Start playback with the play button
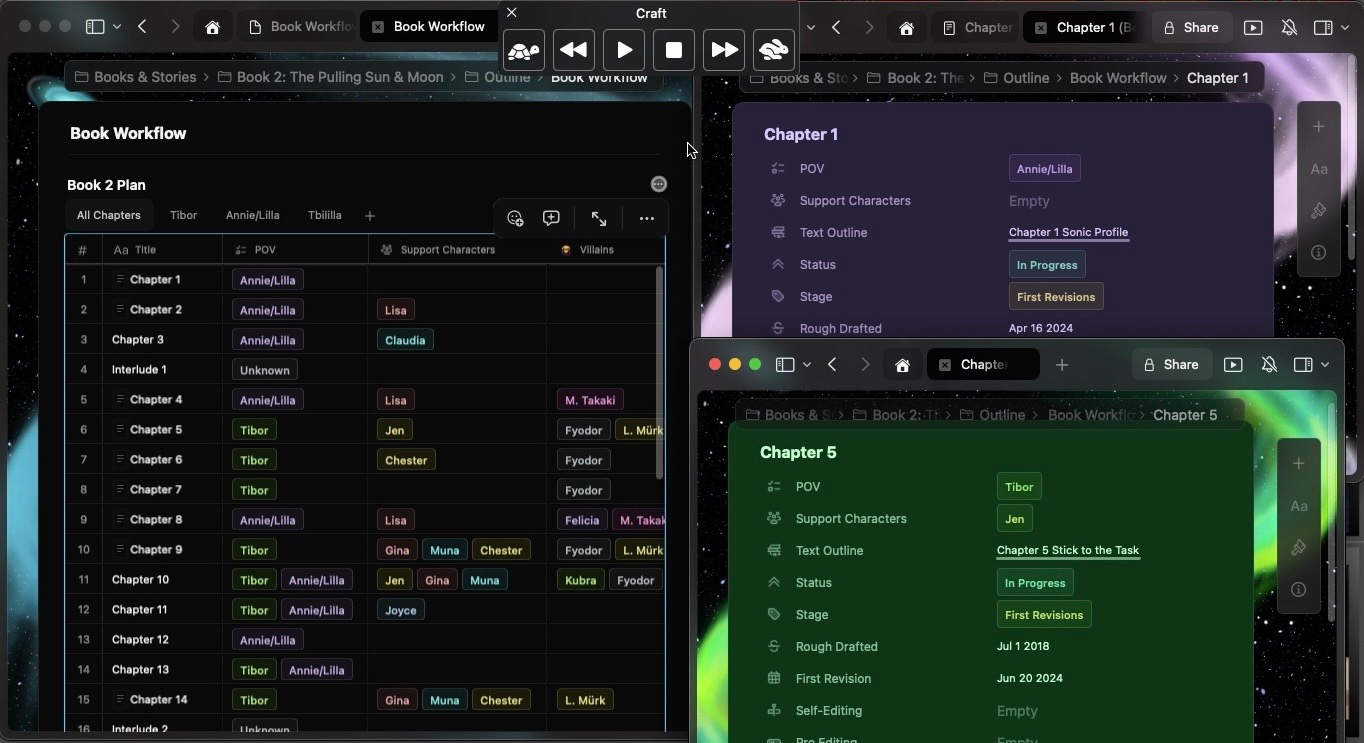The image size is (1364, 743). (624, 50)
